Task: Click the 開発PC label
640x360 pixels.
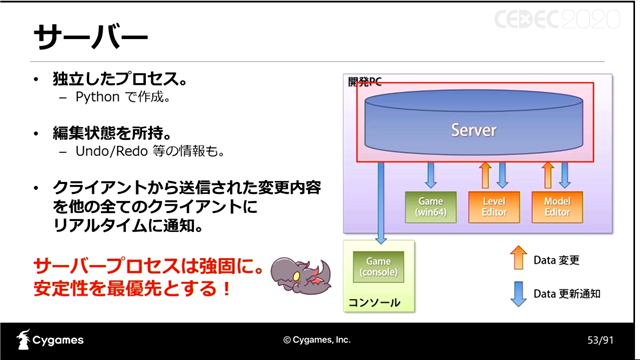Action: (365, 82)
